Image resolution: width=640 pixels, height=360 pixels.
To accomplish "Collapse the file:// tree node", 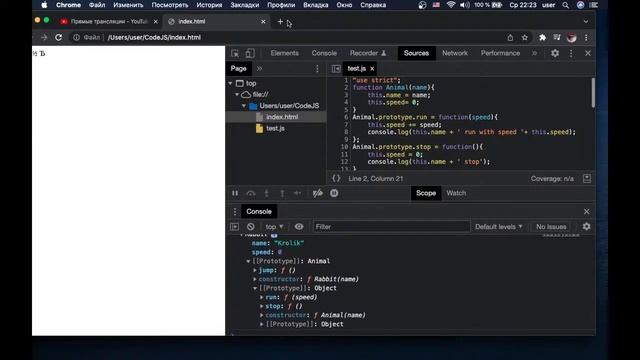I will (x=237, y=94).
